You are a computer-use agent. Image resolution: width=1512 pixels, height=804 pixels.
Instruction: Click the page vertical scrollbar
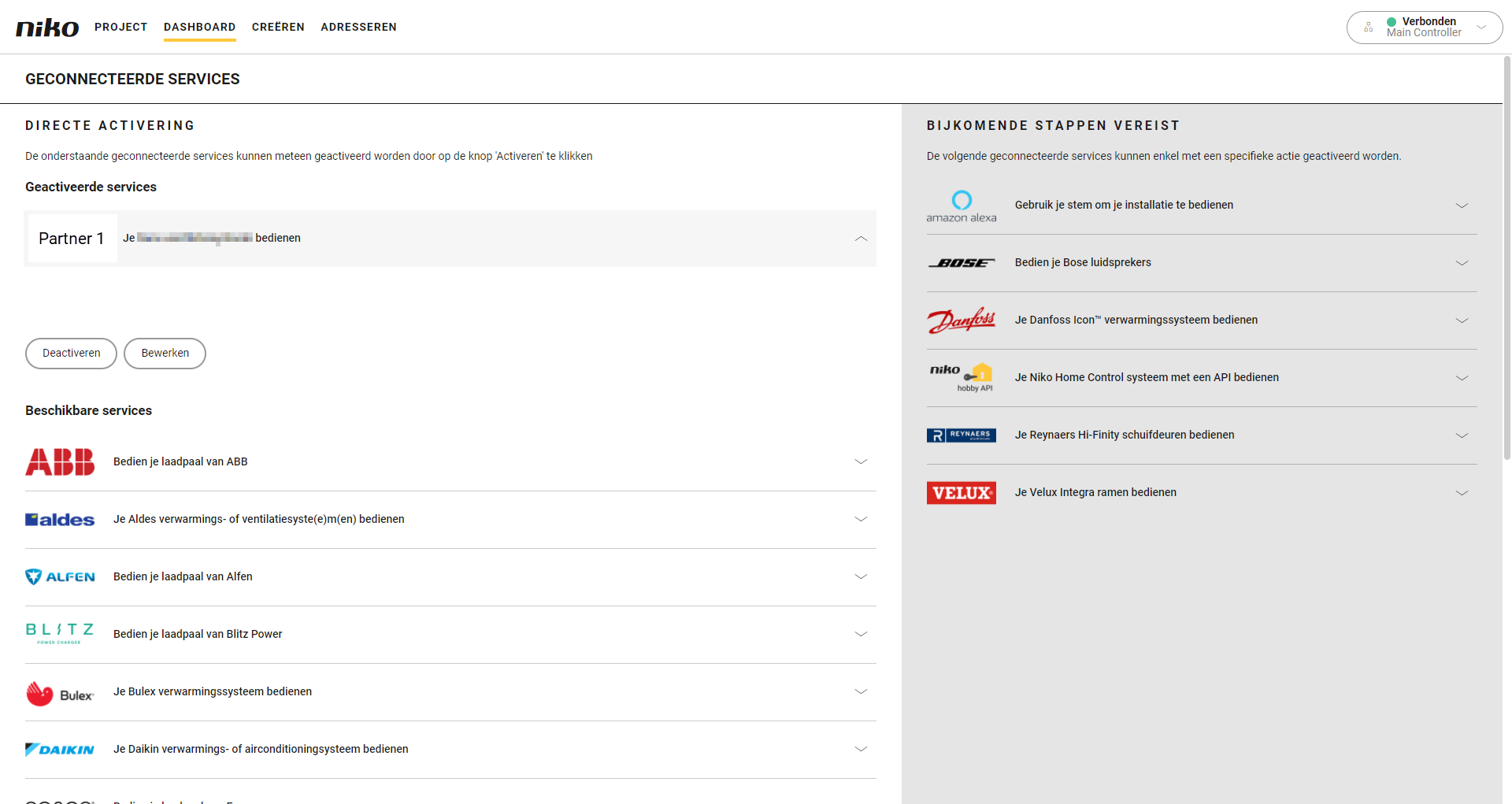(1506, 260)
